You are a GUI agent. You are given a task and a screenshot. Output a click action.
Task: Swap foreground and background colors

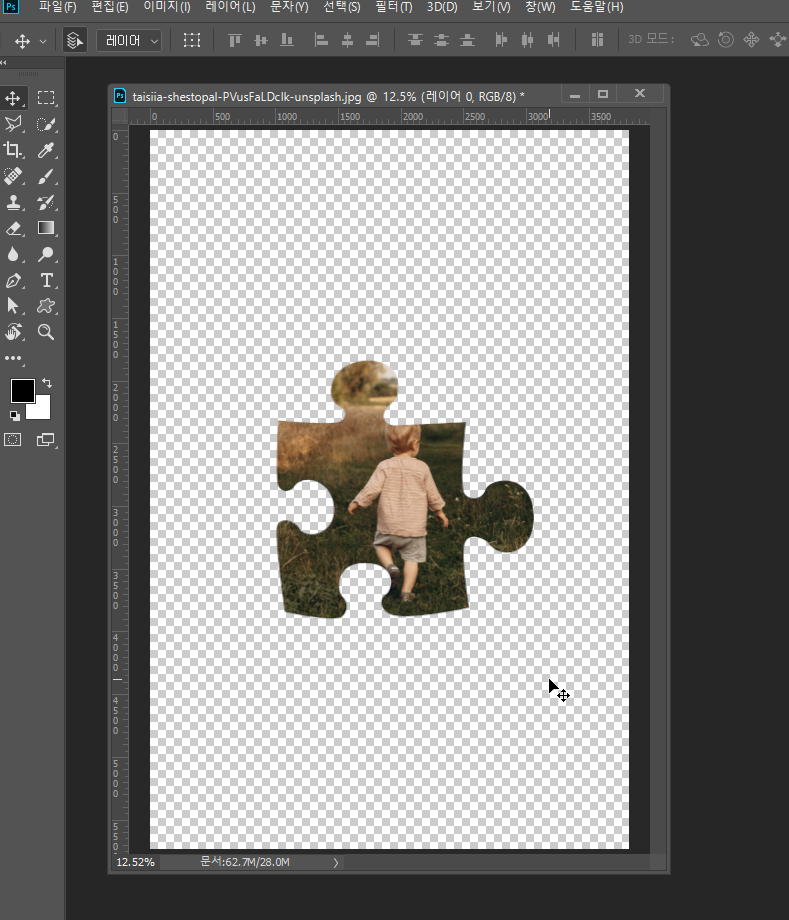pos(47,383)
